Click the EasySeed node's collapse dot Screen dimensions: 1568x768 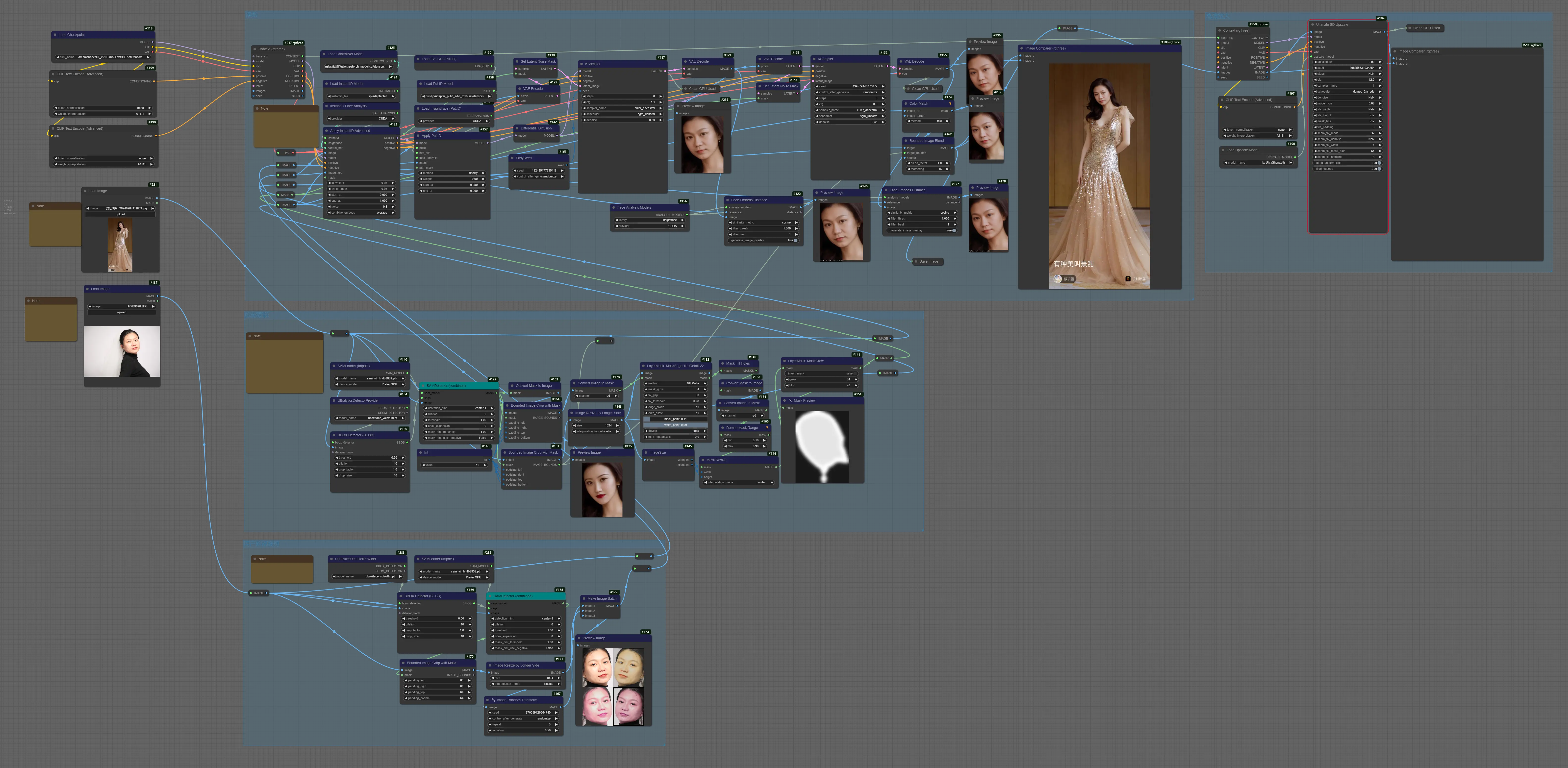click(512, 158)
